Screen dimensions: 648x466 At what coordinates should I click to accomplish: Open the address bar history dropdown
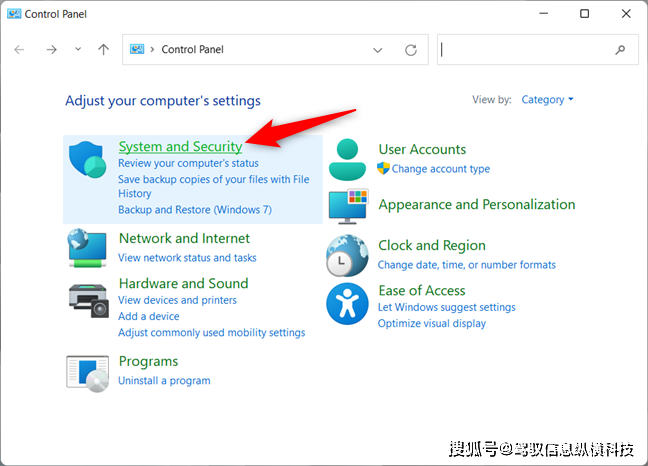click(377, 50)
